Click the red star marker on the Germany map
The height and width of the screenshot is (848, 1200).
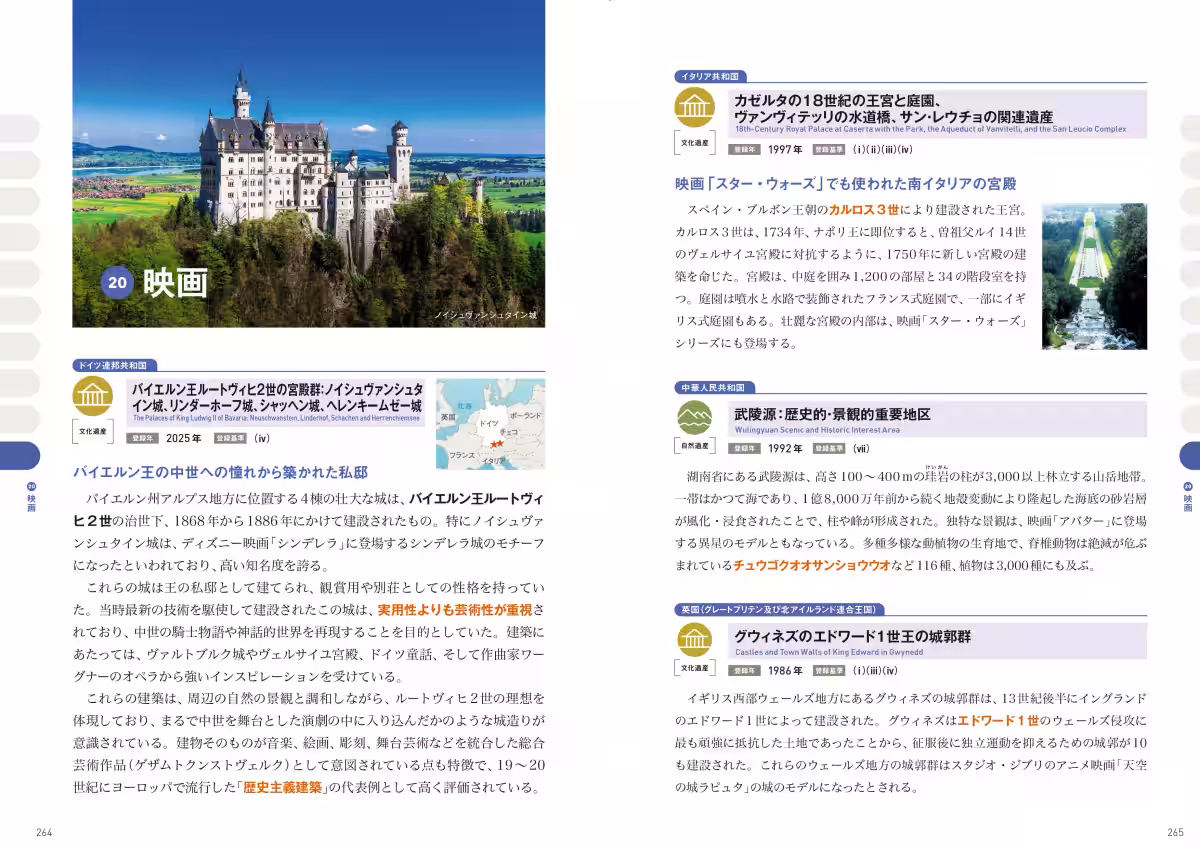click(497, 444)
